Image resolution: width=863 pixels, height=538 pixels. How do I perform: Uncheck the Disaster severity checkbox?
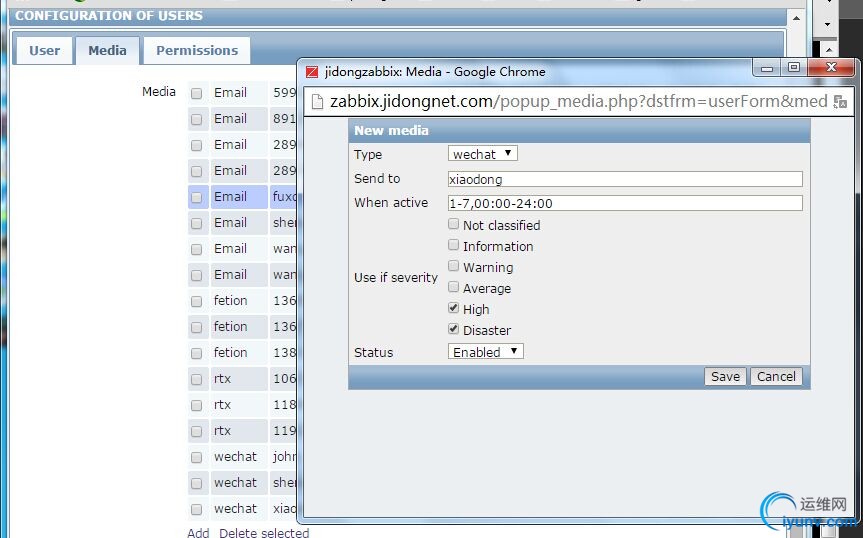point(453,328)
